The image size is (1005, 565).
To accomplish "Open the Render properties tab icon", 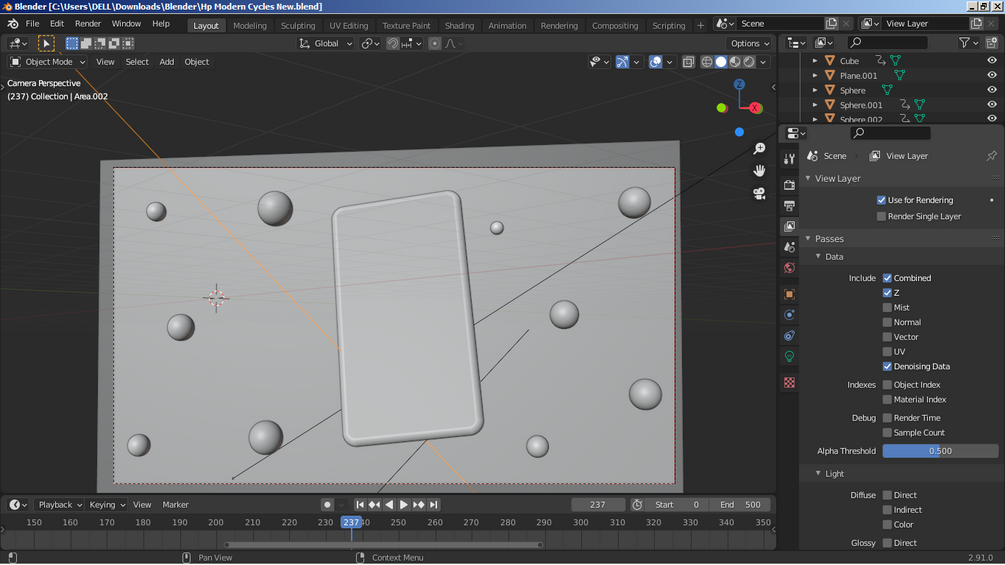I will (x=789, y=184).
